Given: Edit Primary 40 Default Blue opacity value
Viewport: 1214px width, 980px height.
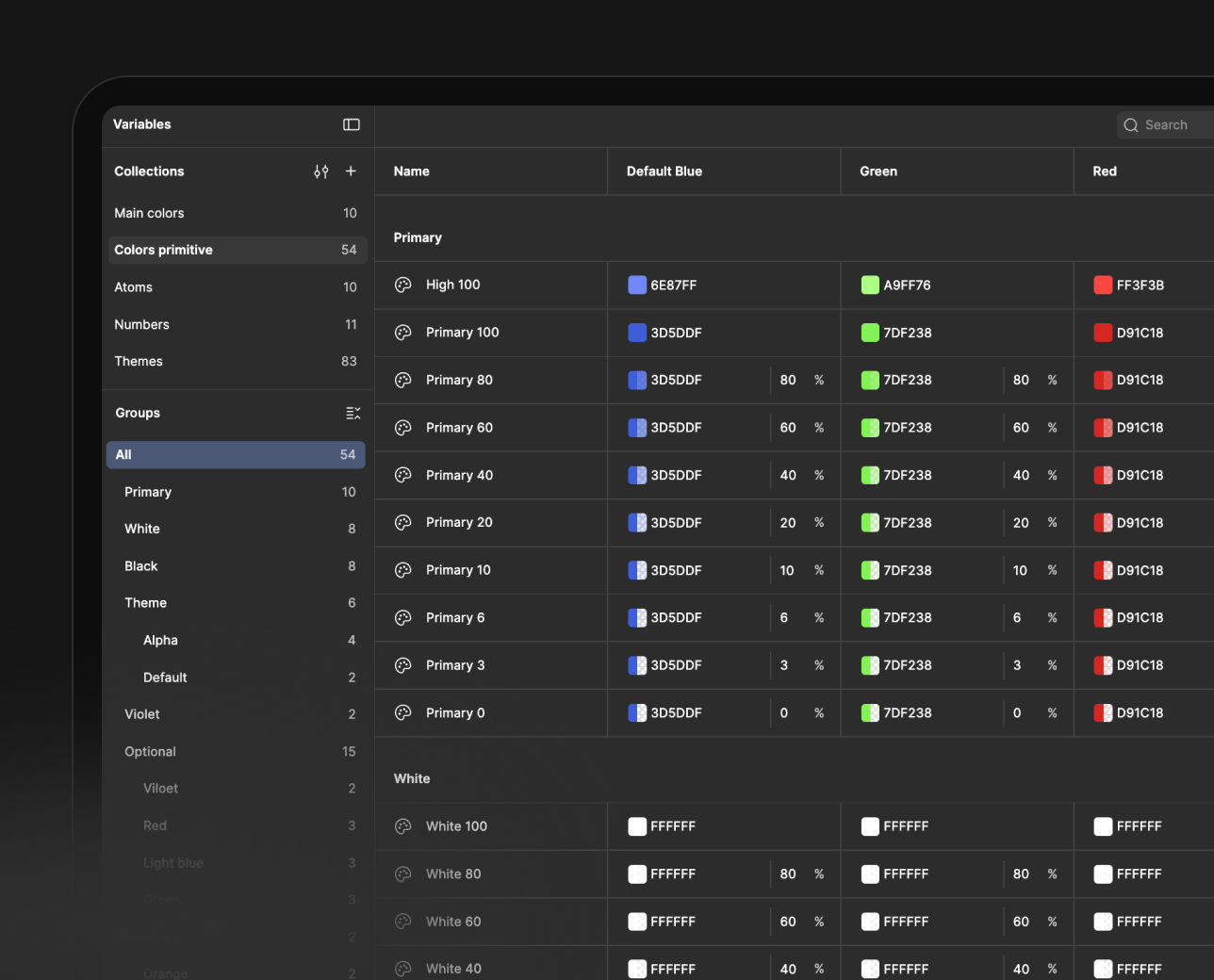Looking at the screenshot, I should point(788,475).
